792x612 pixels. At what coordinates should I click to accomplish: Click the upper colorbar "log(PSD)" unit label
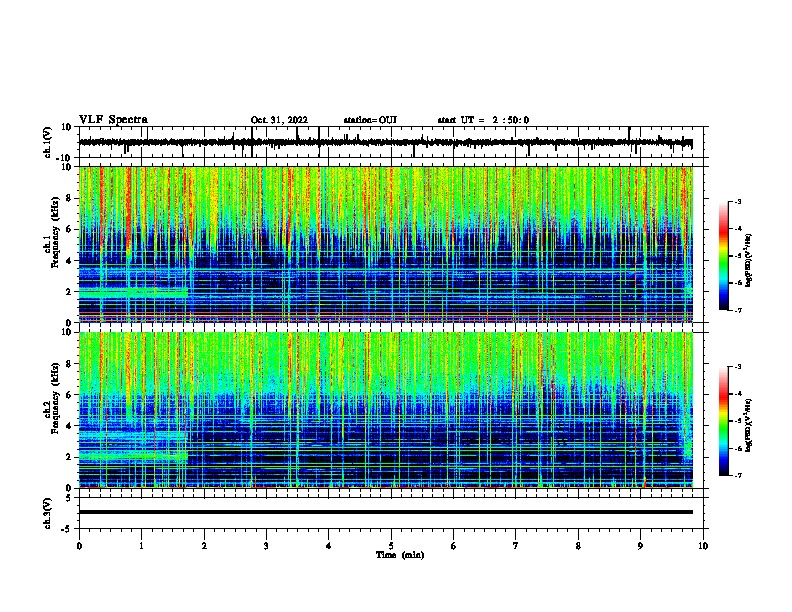(748, 260)
